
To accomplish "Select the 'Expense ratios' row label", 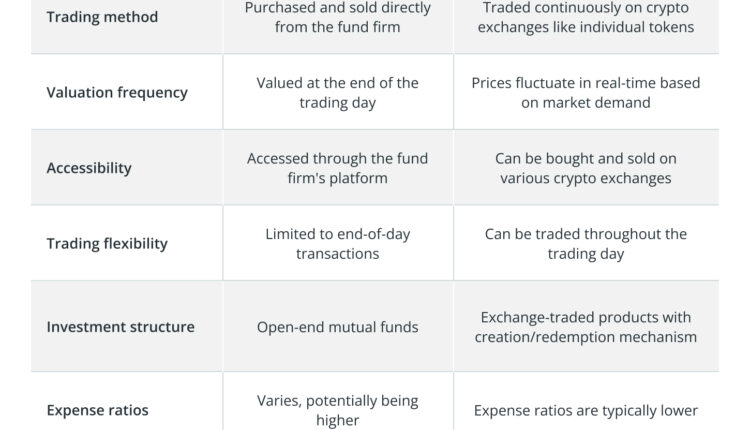I will click(98, 410).
